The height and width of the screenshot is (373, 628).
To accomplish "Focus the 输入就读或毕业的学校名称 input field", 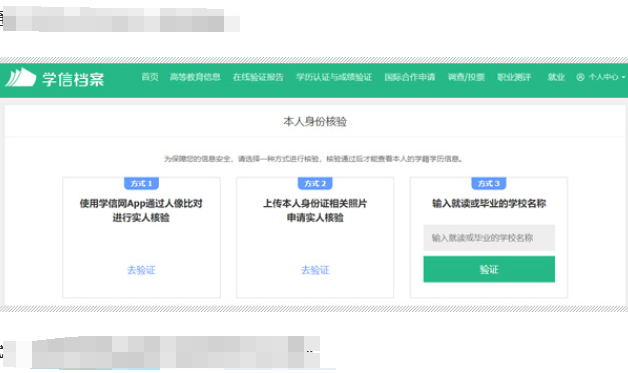I will coord(489,238).
